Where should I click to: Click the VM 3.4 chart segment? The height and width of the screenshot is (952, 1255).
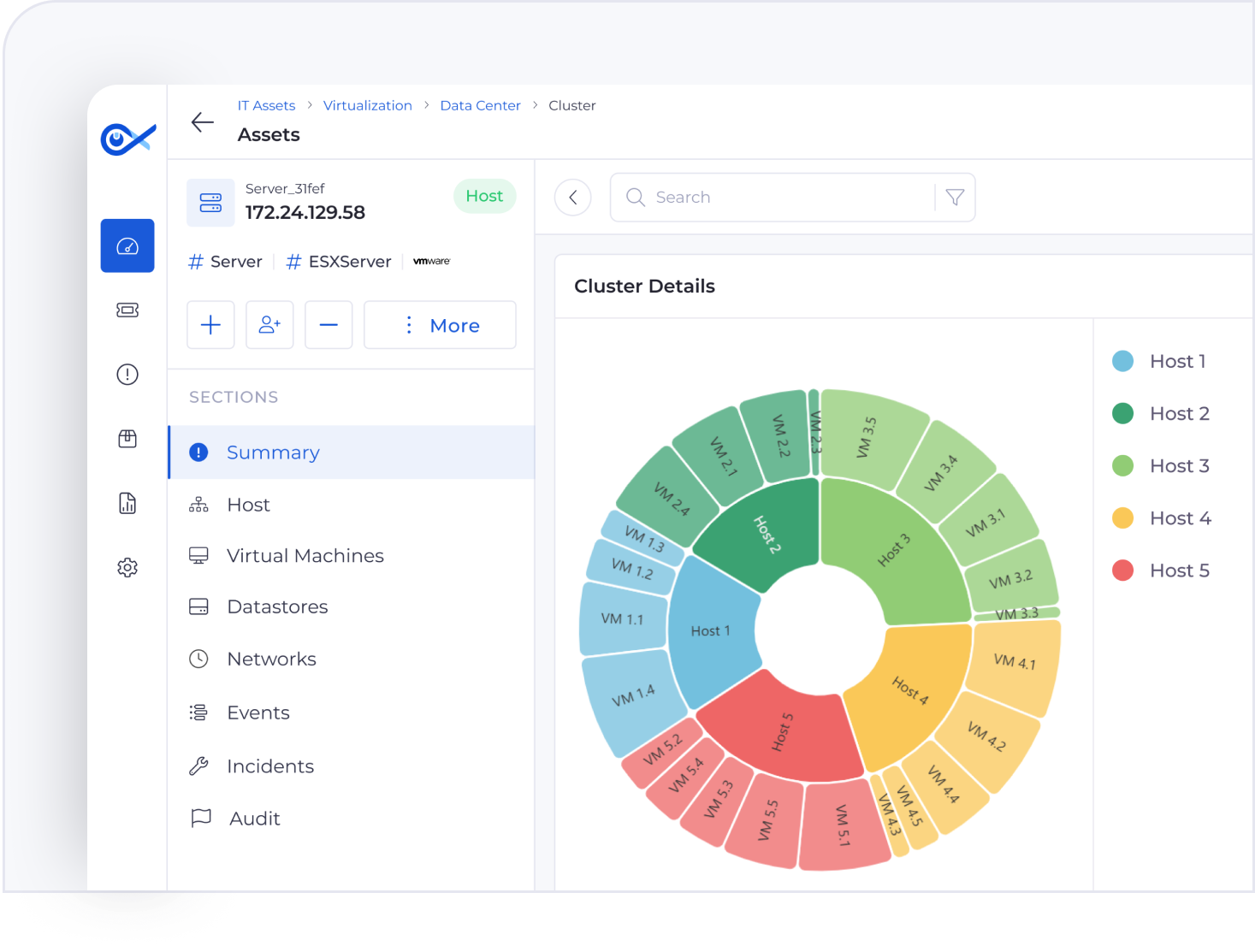coord(940,473)
